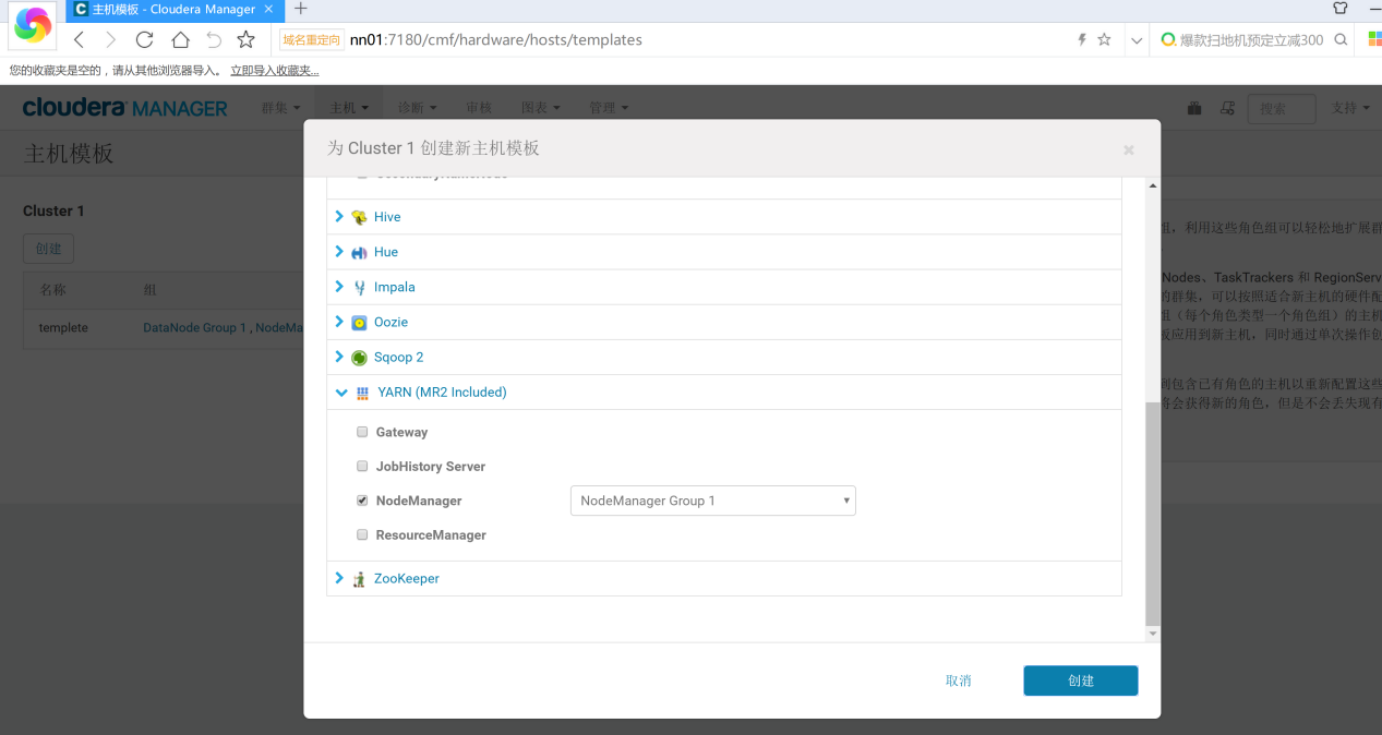Image resolution: width=1382 pixels, height=735 pixels.
Task: Open new browser tab with plus
Action: [x=300, y=9]
